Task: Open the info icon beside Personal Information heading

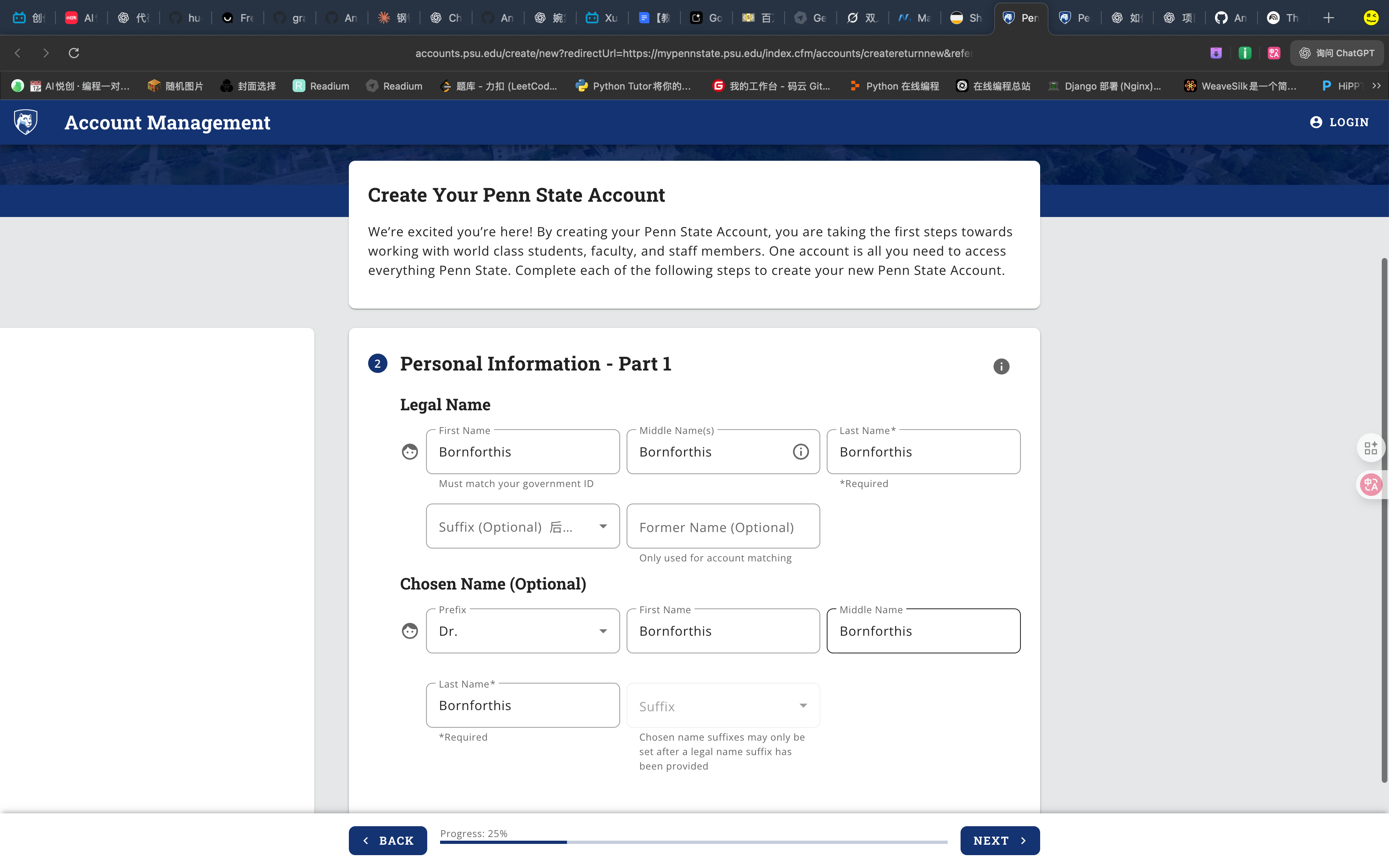Action: coord(1001,366)
